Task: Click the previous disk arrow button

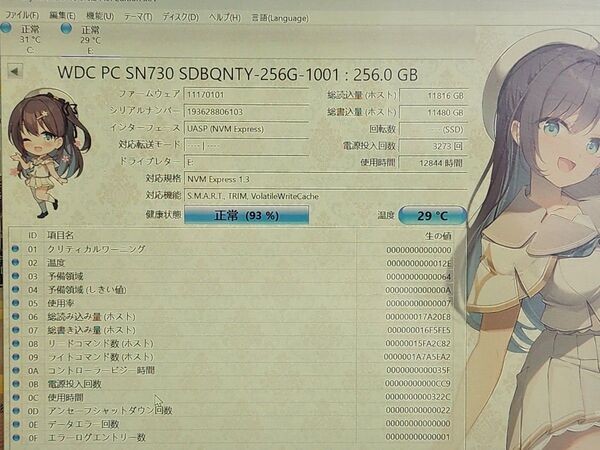Action: (x=15, y=72)
